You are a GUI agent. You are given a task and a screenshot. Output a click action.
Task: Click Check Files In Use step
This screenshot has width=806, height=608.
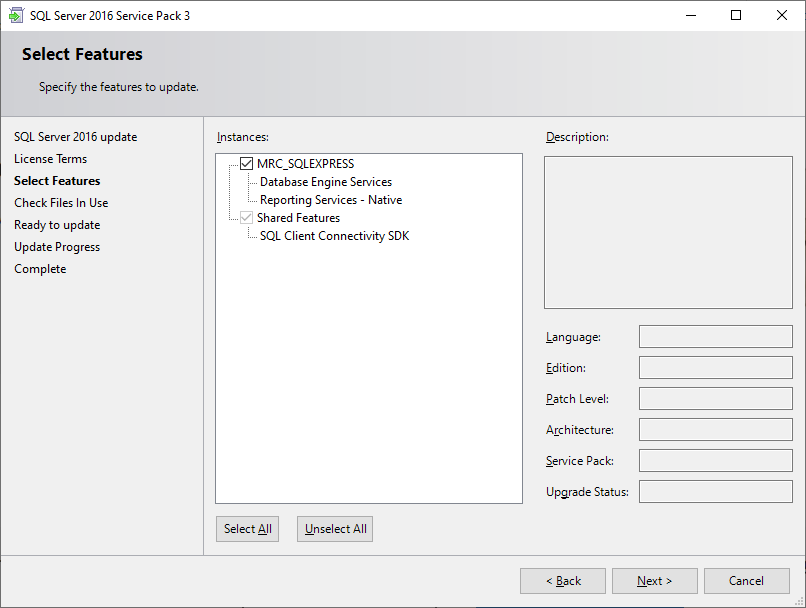[61, 203]
